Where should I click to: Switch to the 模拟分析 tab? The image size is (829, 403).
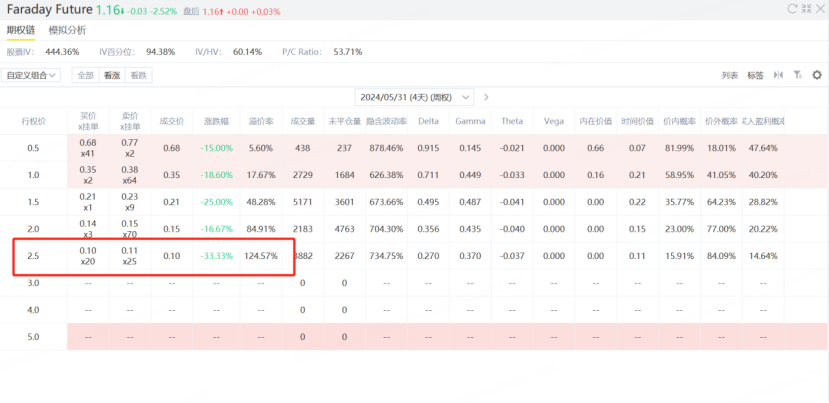[x=67, y=30]
